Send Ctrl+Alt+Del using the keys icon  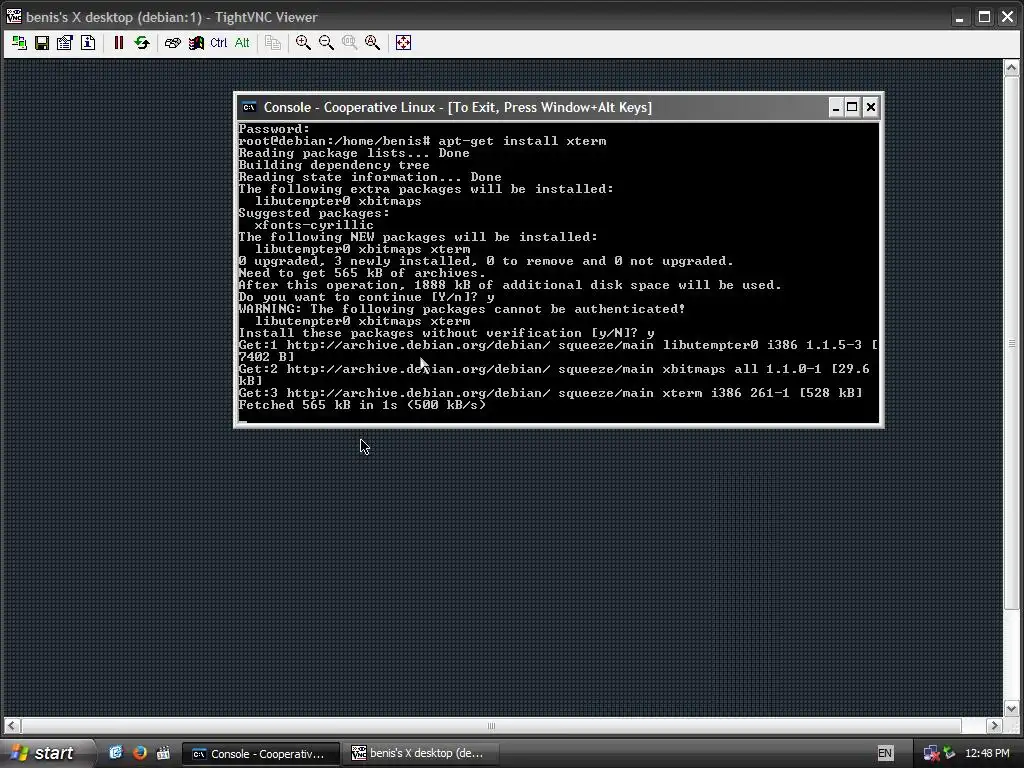172,43
